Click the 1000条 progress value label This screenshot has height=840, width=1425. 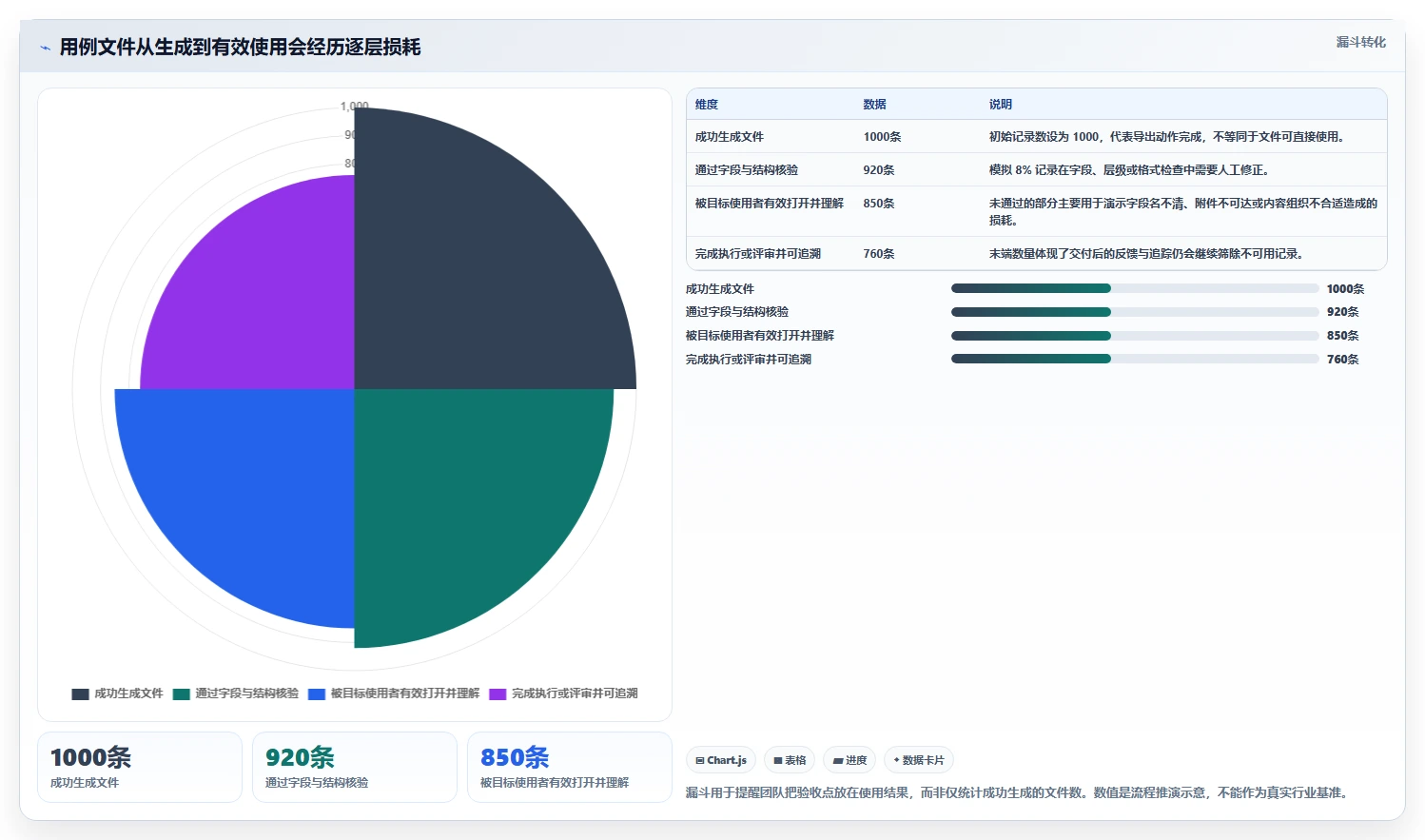[x=1345, y=289]
